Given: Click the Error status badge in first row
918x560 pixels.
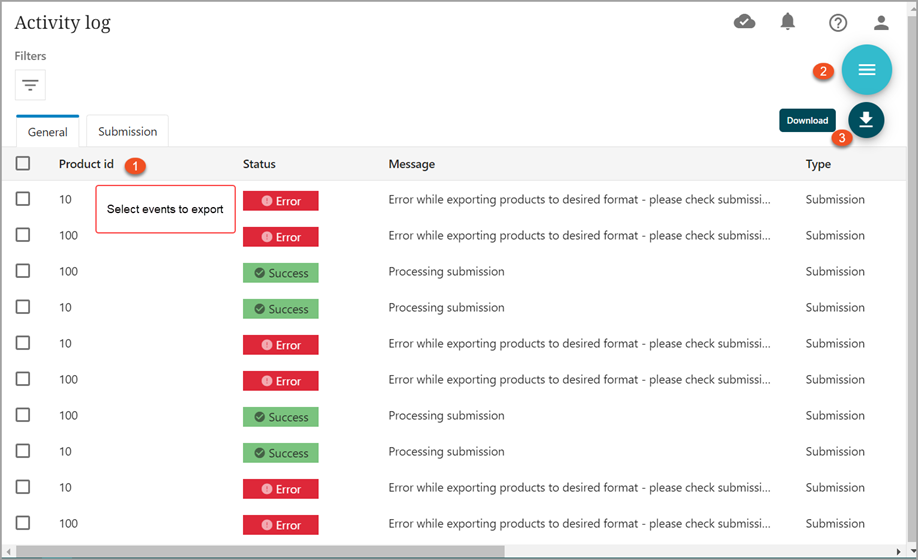Looking at the screenshot, I should (x=280, y=201).
